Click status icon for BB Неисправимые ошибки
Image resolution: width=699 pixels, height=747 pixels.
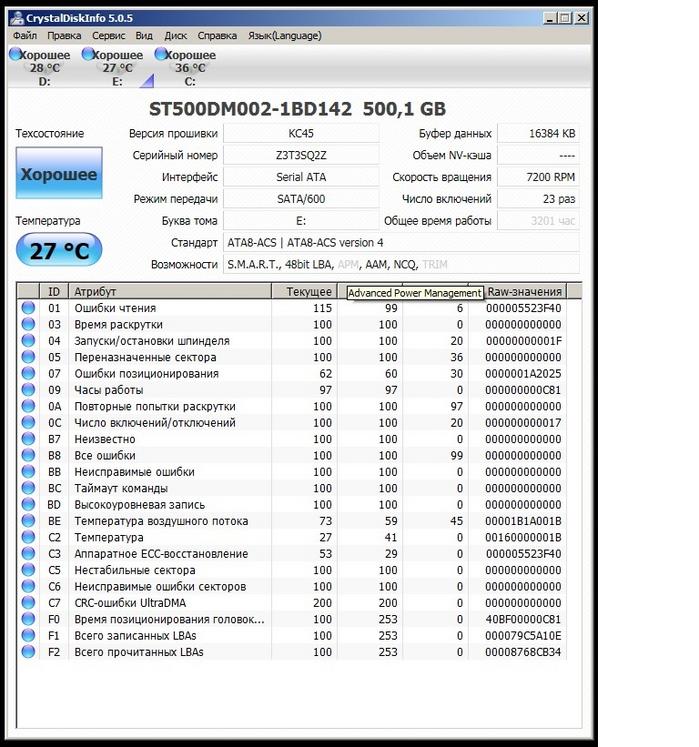click(28, 472)
